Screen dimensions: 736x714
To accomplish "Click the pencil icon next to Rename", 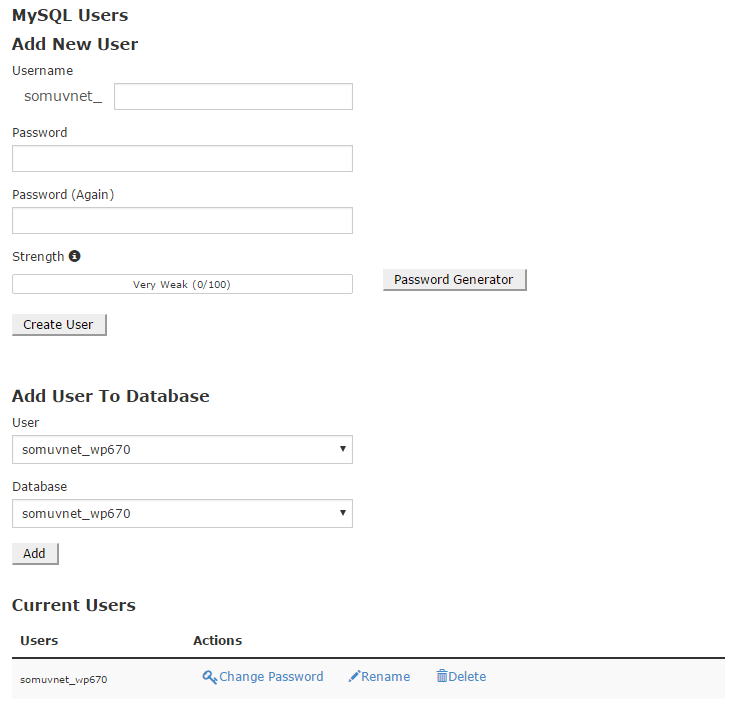I will pos(354,676).
